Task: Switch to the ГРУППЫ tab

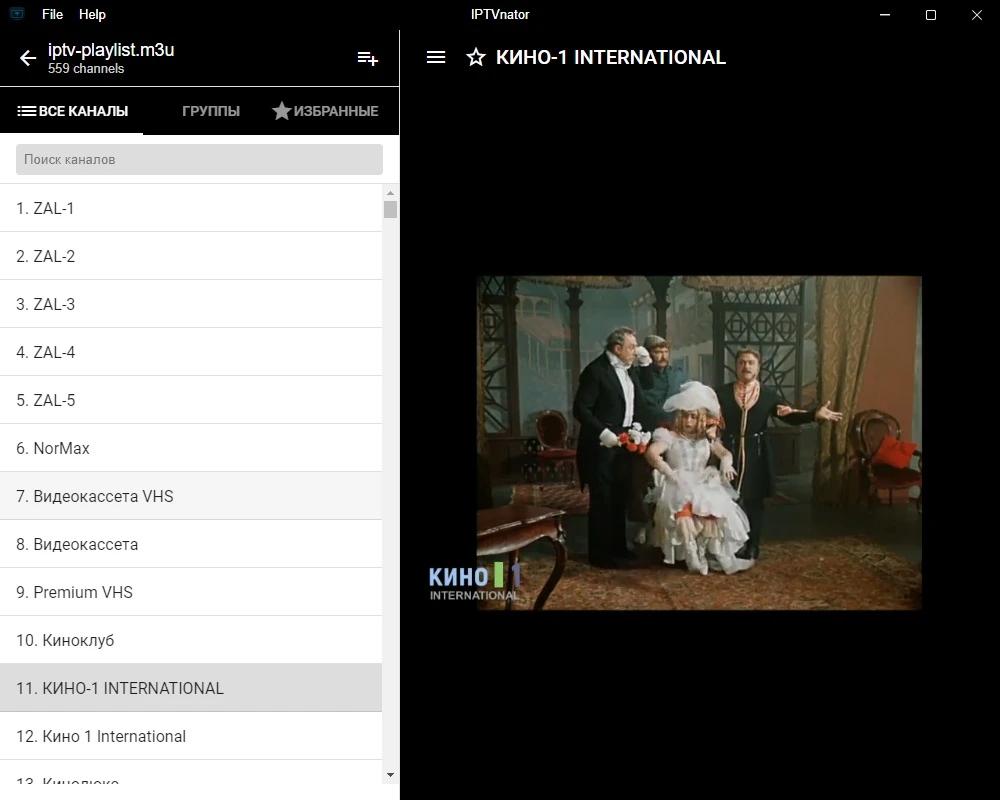Action: [210, 111]
